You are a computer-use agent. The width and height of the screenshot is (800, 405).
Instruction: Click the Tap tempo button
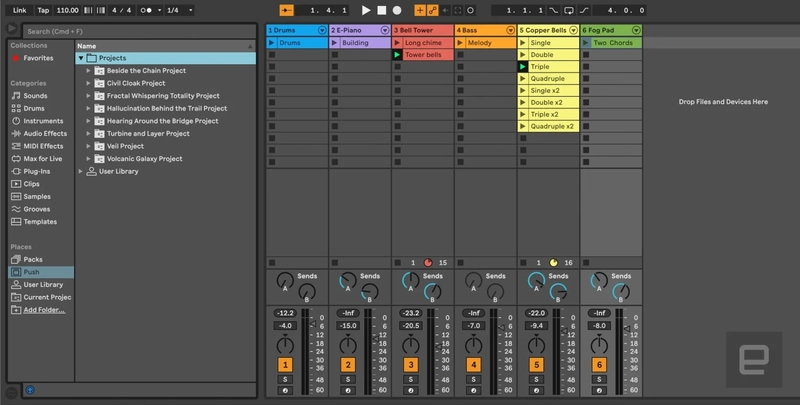click(43, 10)
